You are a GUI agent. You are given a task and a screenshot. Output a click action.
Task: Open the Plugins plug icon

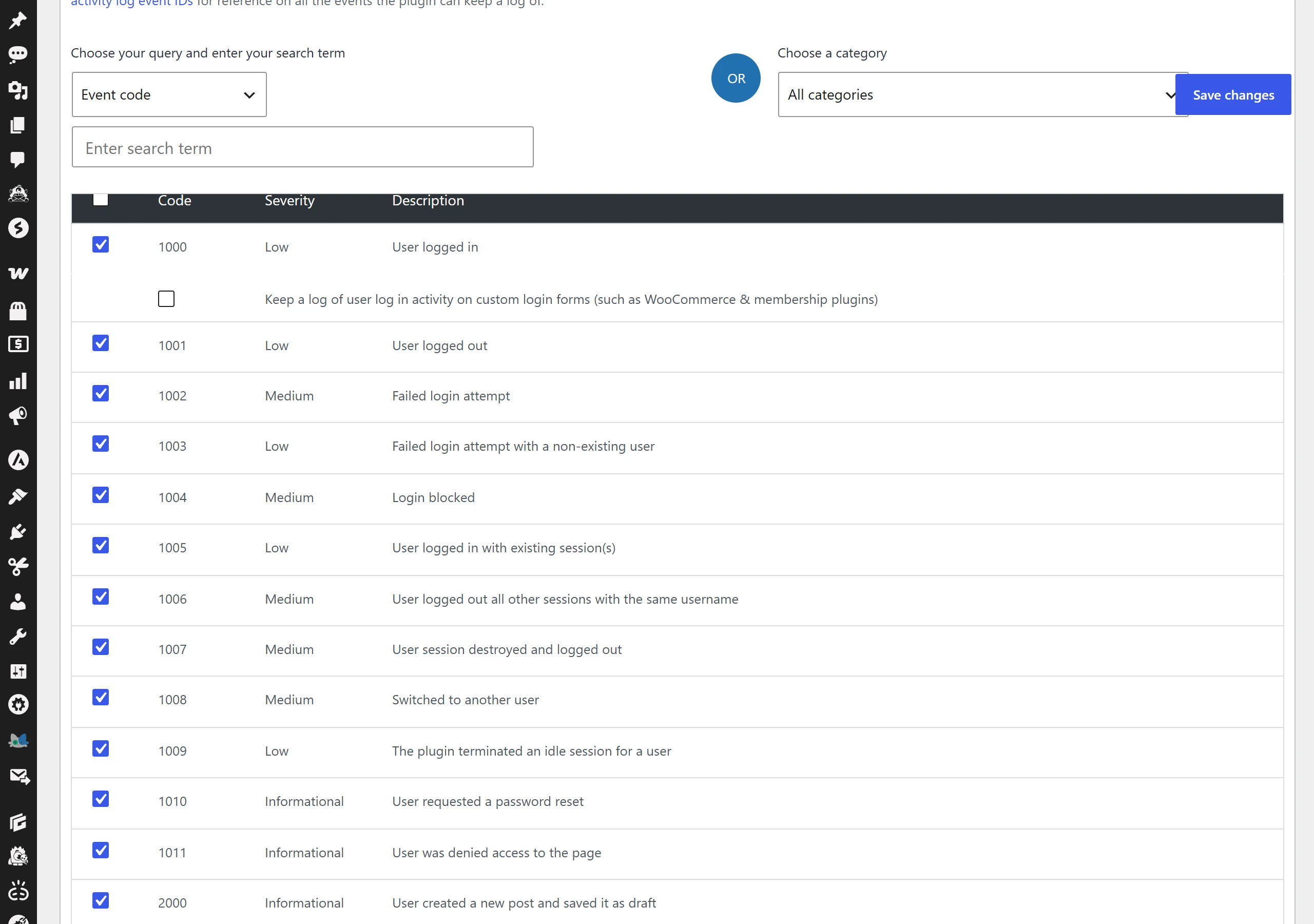point(18,532)
